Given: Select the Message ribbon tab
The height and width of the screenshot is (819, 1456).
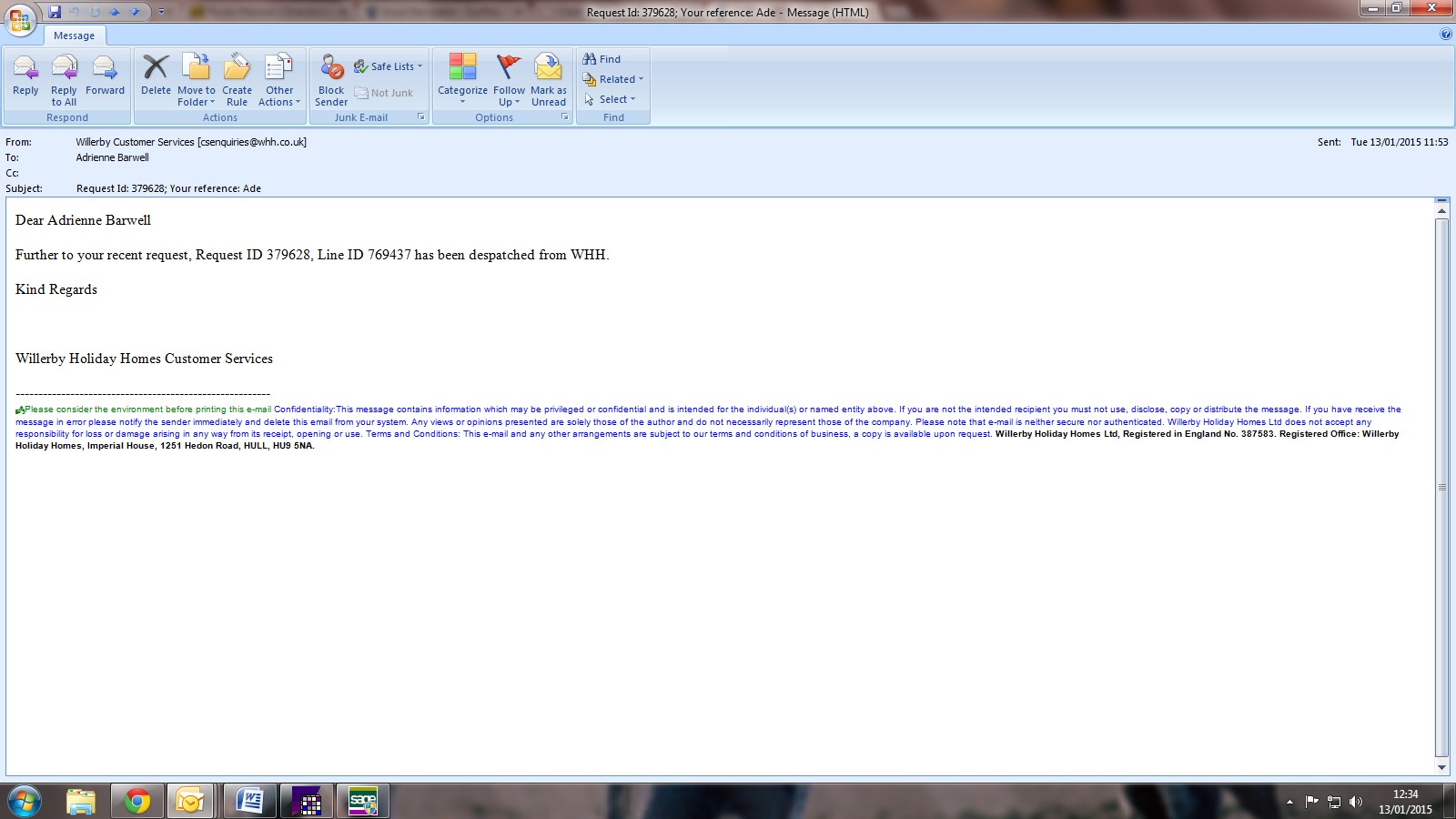Looking at the screenshot, I should click(75, 35).
